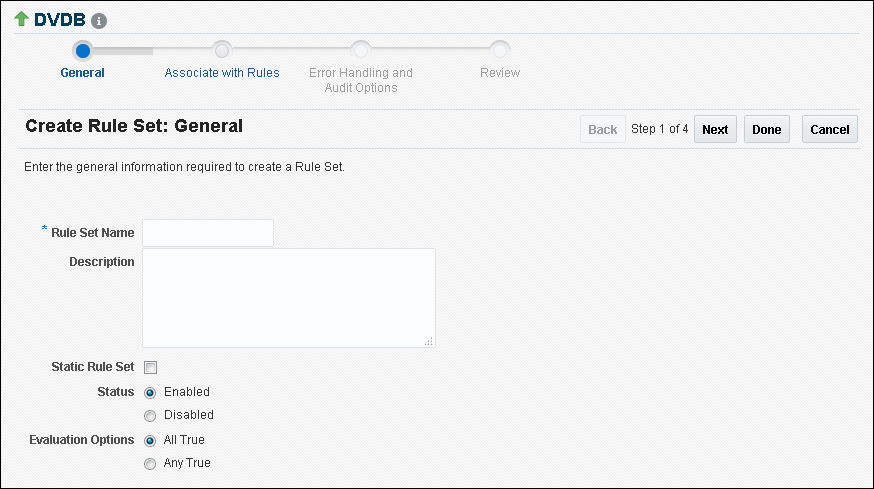Select All True evaluation option
This screenshot has height=489, width=874.
[151, 440]
